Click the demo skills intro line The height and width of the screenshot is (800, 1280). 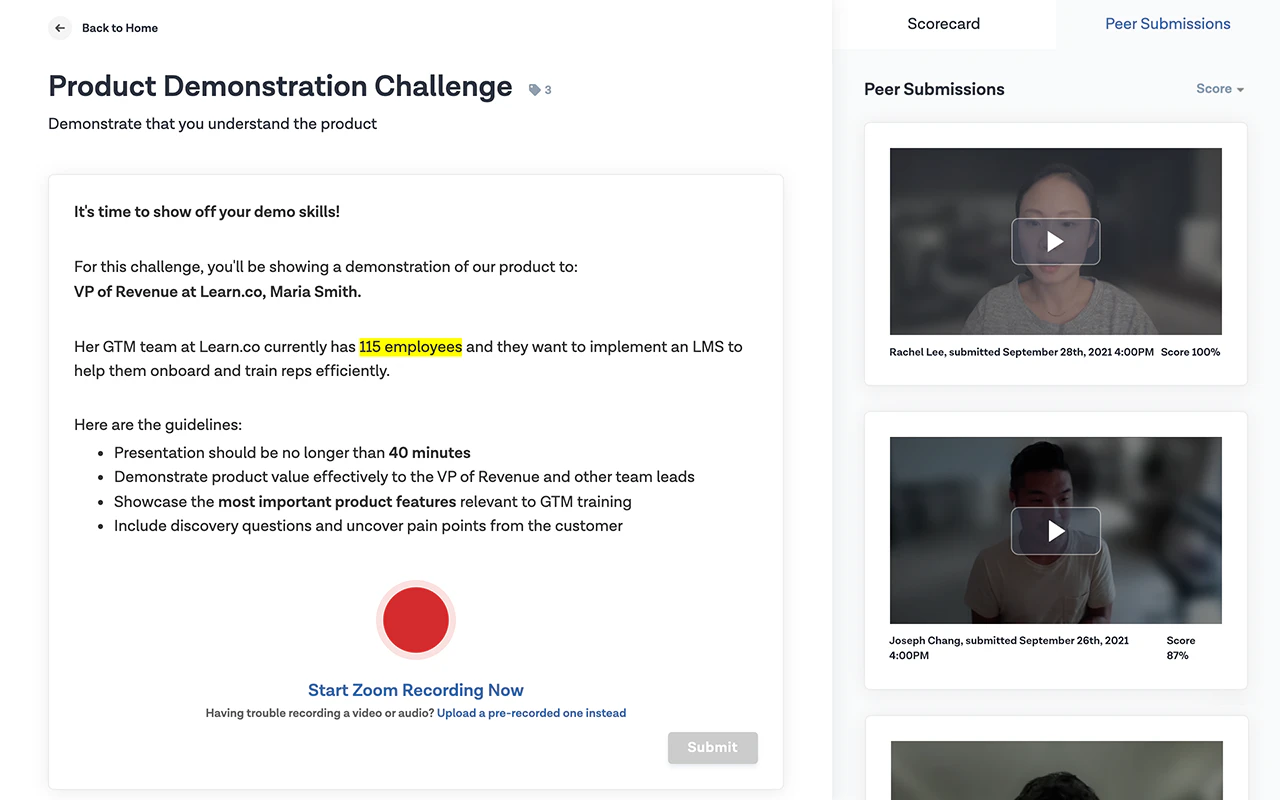pos(207,212)
